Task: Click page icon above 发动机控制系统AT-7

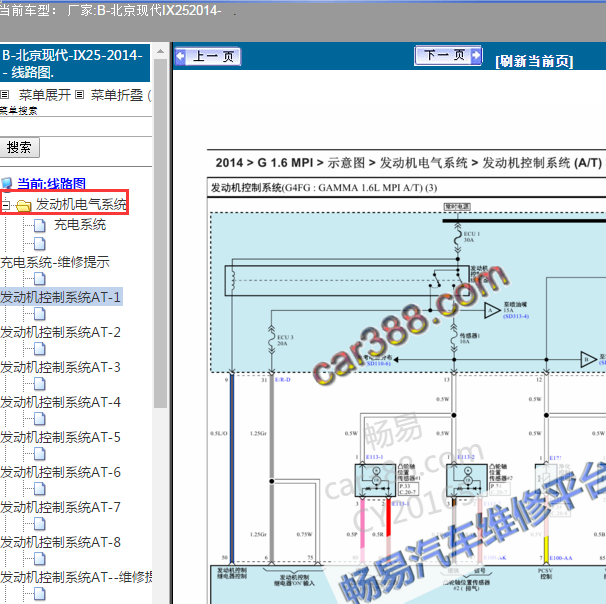Action: [x=40, y=489]
